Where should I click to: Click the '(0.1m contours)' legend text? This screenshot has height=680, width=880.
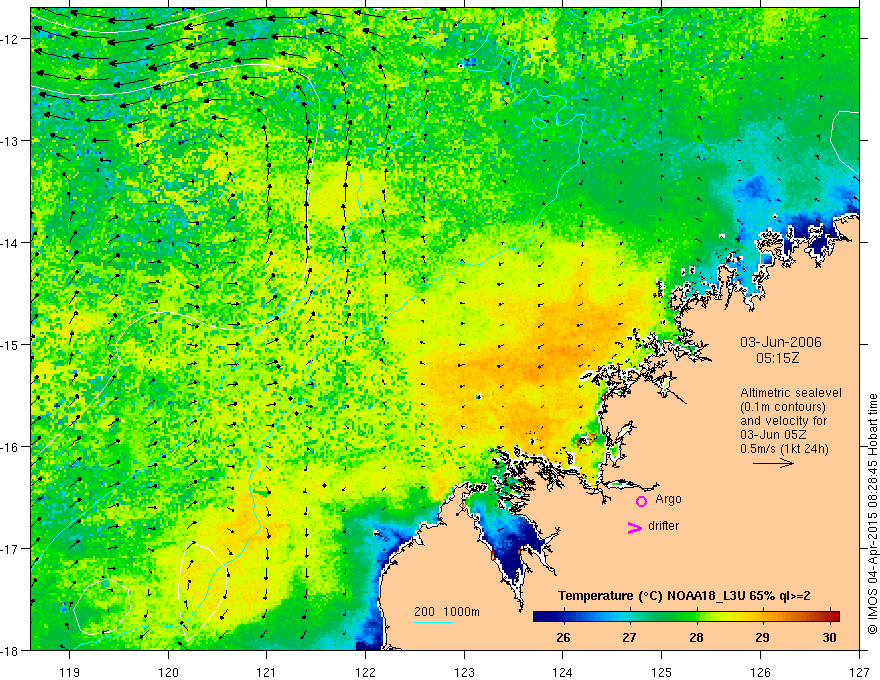click(x=783, y=407)
